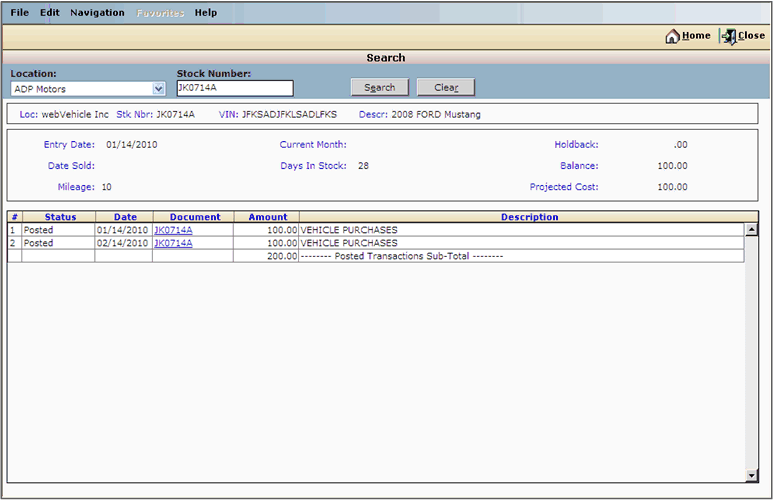Screen dimensions: 773x500
Task: Open the File menu
Action: (20, 12)
